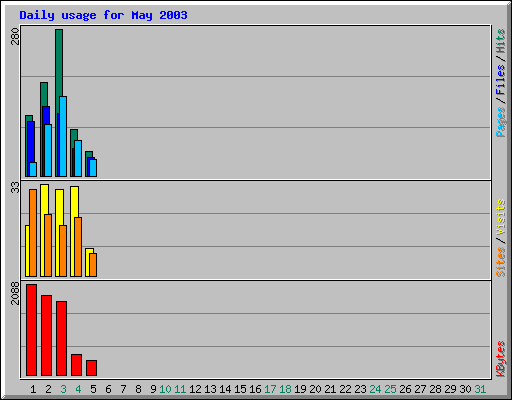Click the orange Sites bar for day 5

[x=93, y=265]
